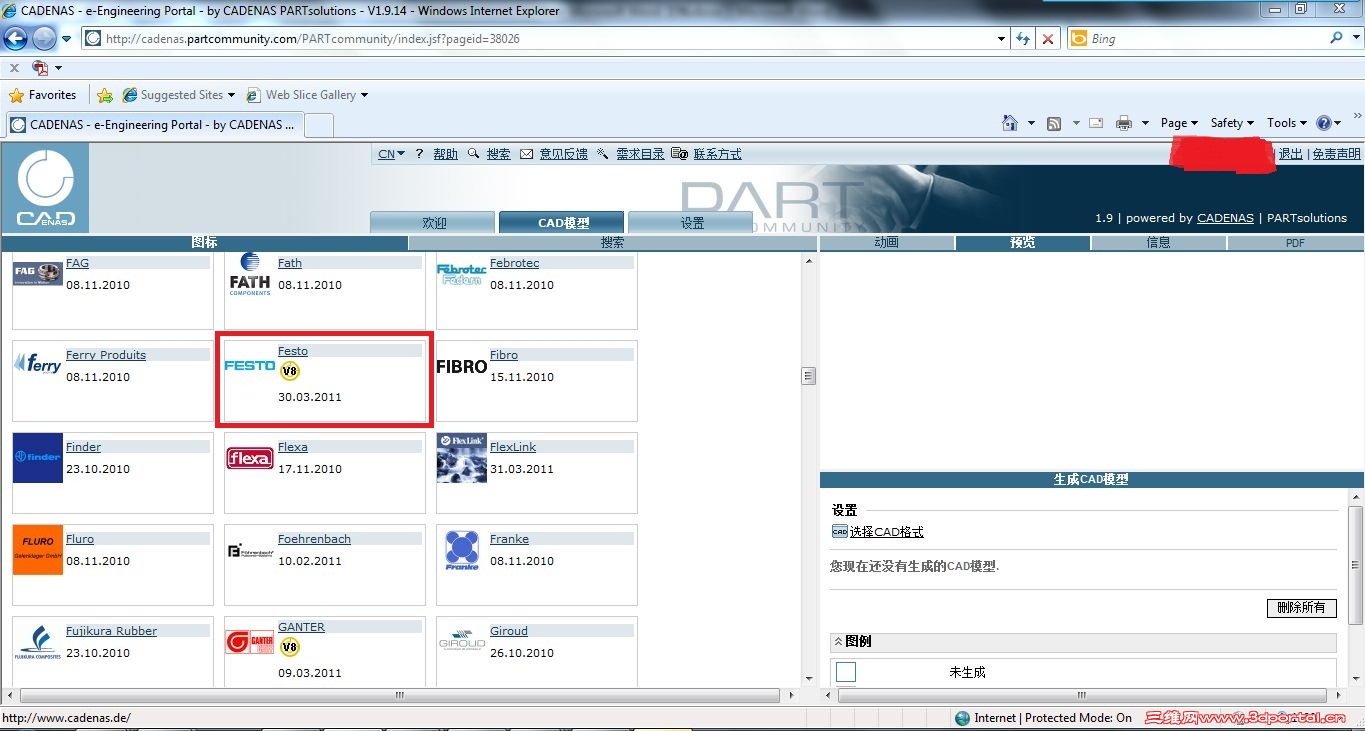Open the Fujikura Rubber logo
The height and width of the screenshot is (731, 1365).
(38, 642)
